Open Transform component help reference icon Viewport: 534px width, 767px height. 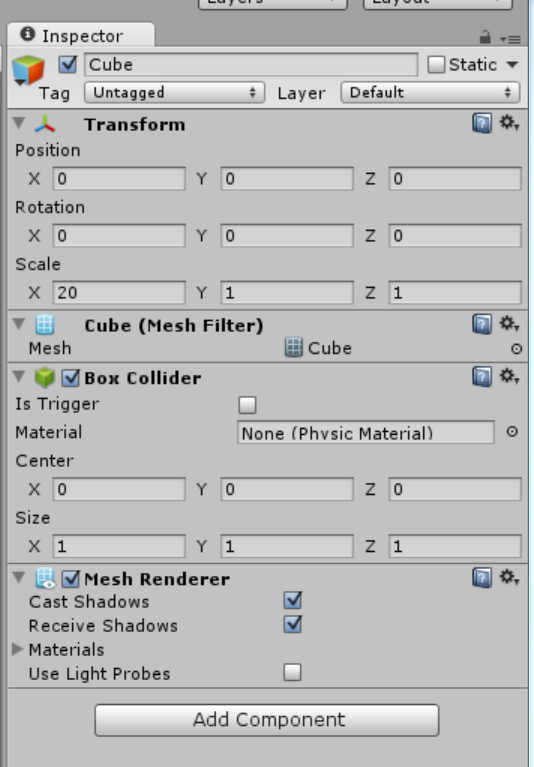point(482,123)
